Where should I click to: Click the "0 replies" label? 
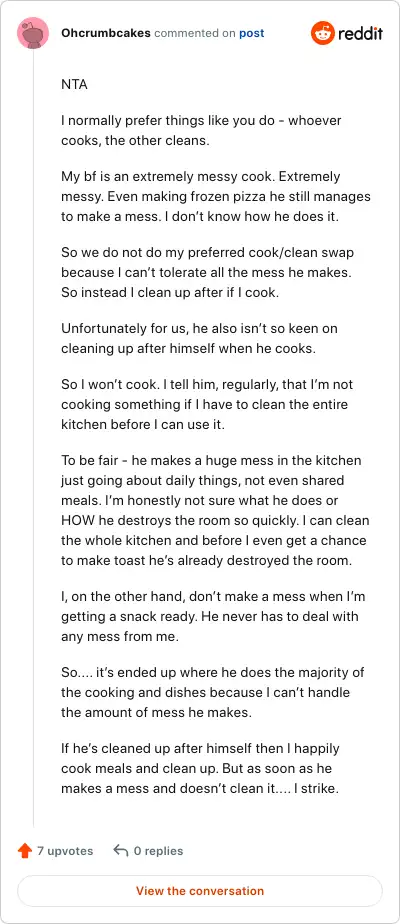pyautogui.click(x=158, y=851)
